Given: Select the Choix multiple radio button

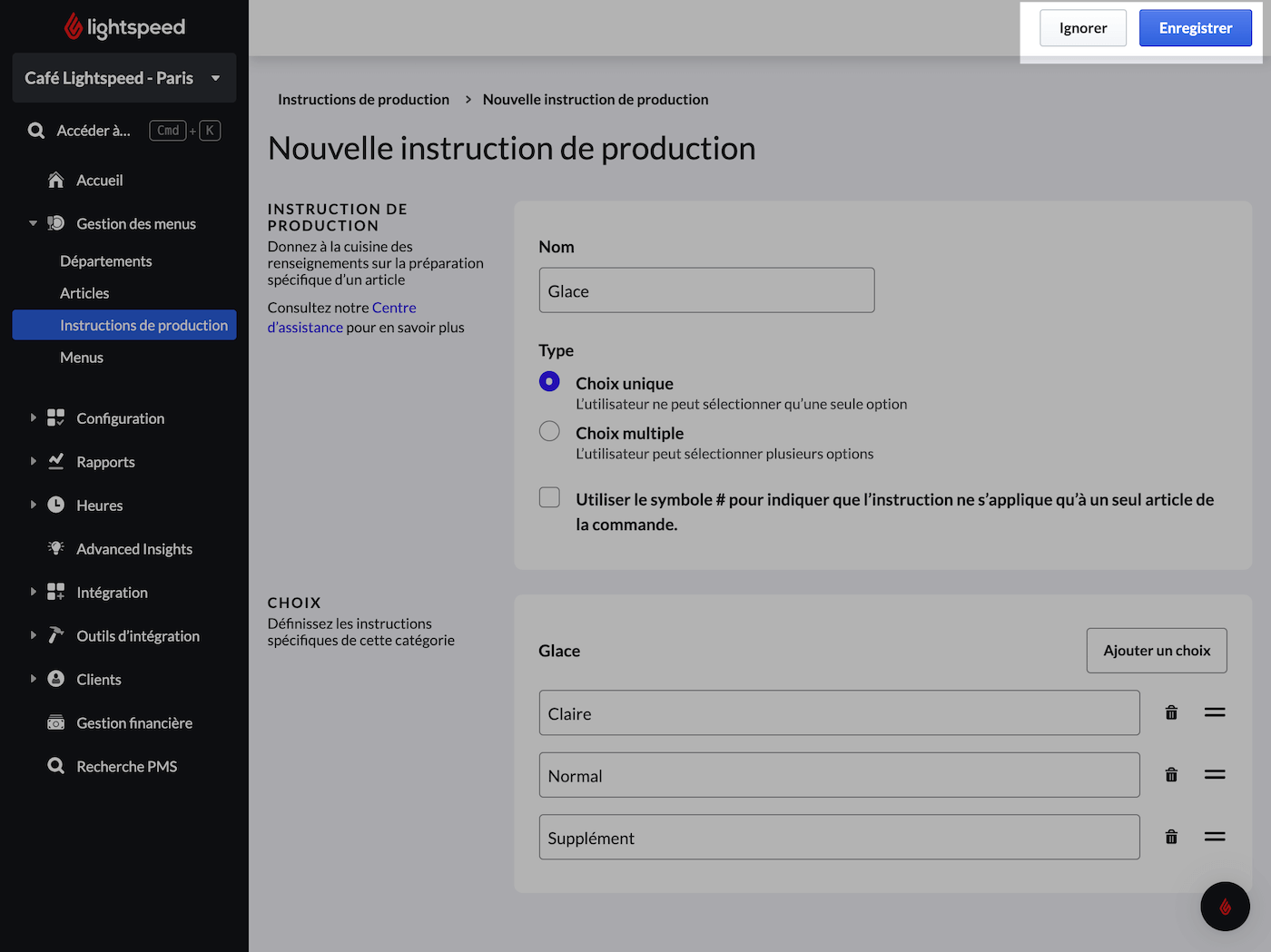Looking at the screenshot, I should point(549,431).
